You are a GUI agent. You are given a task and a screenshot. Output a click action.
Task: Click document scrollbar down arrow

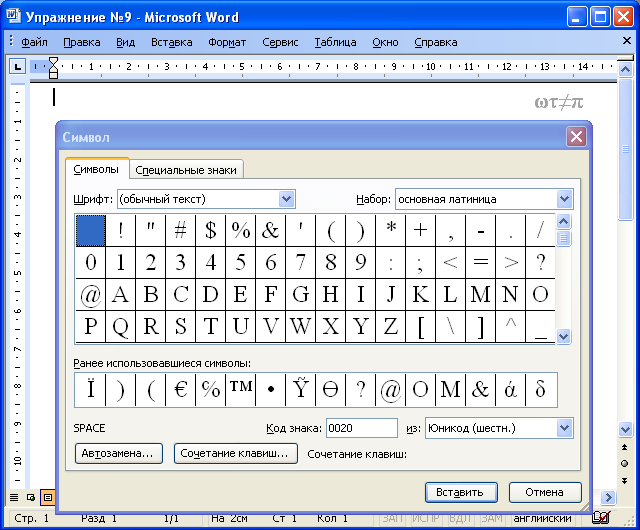pos(625,429)
